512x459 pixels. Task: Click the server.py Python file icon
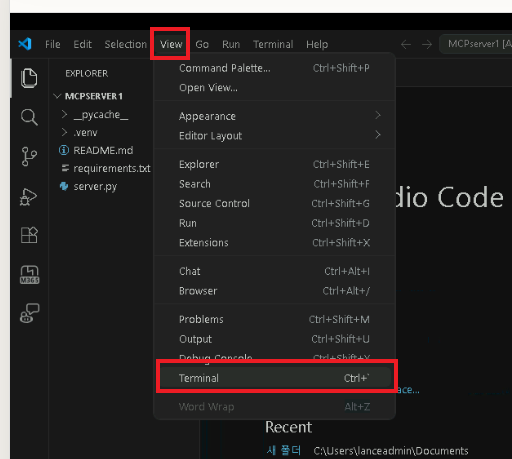pos(64,186)
